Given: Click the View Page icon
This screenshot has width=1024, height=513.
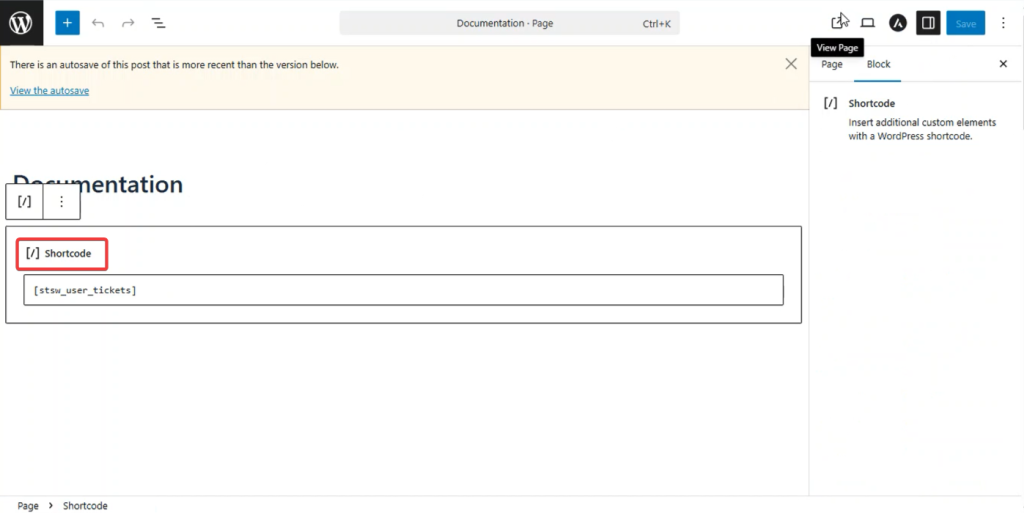Looking at the screenshot, I should [839, 23].
